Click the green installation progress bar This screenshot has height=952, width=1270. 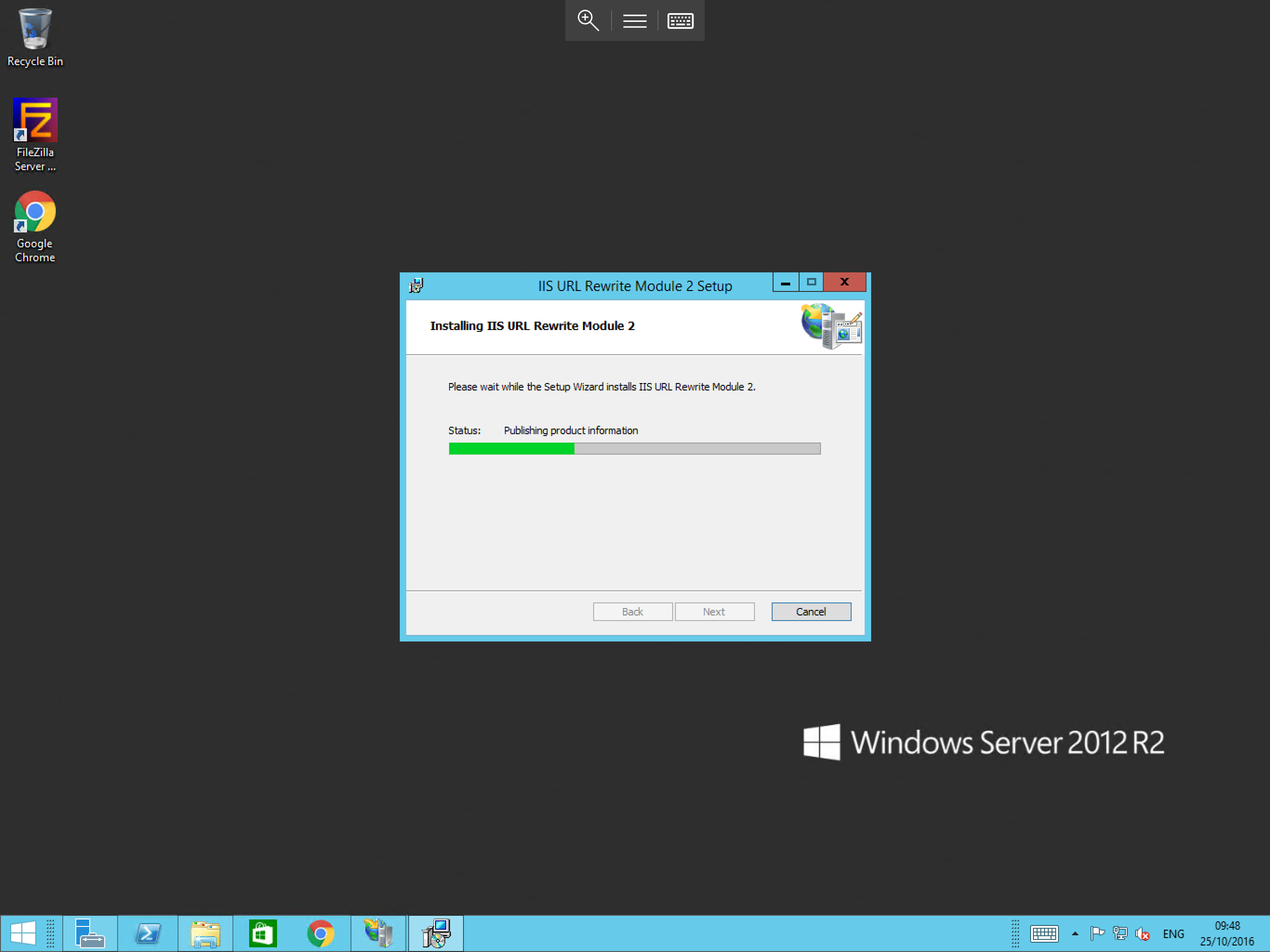click(x=635, y=449)
